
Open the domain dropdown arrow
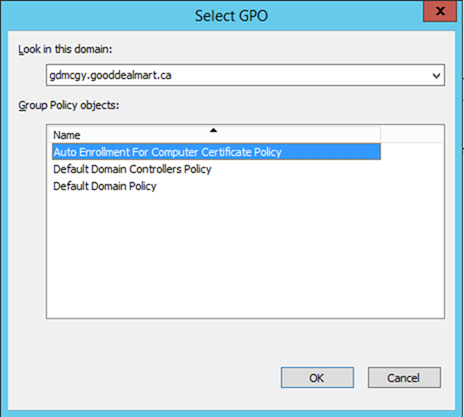[436, 76]
